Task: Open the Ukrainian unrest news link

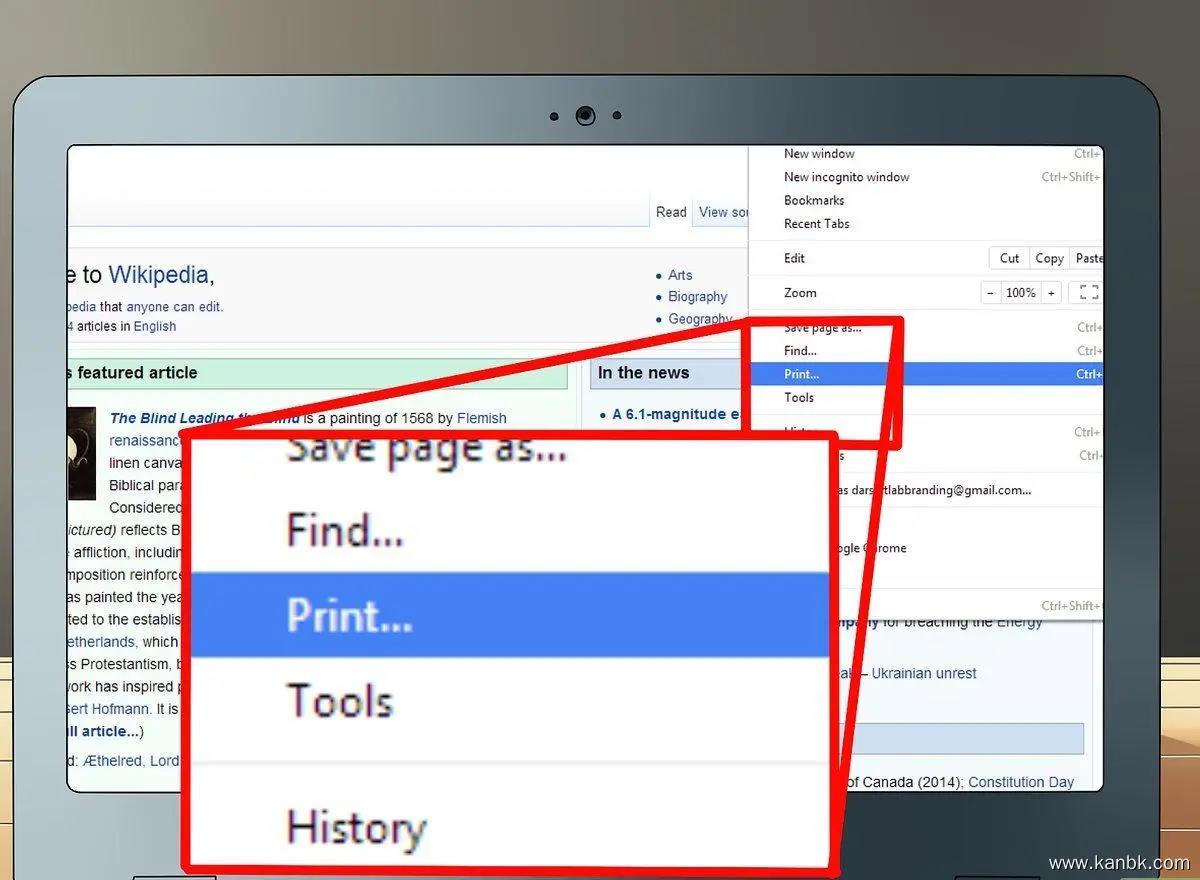Action: (x=923, y=673)
